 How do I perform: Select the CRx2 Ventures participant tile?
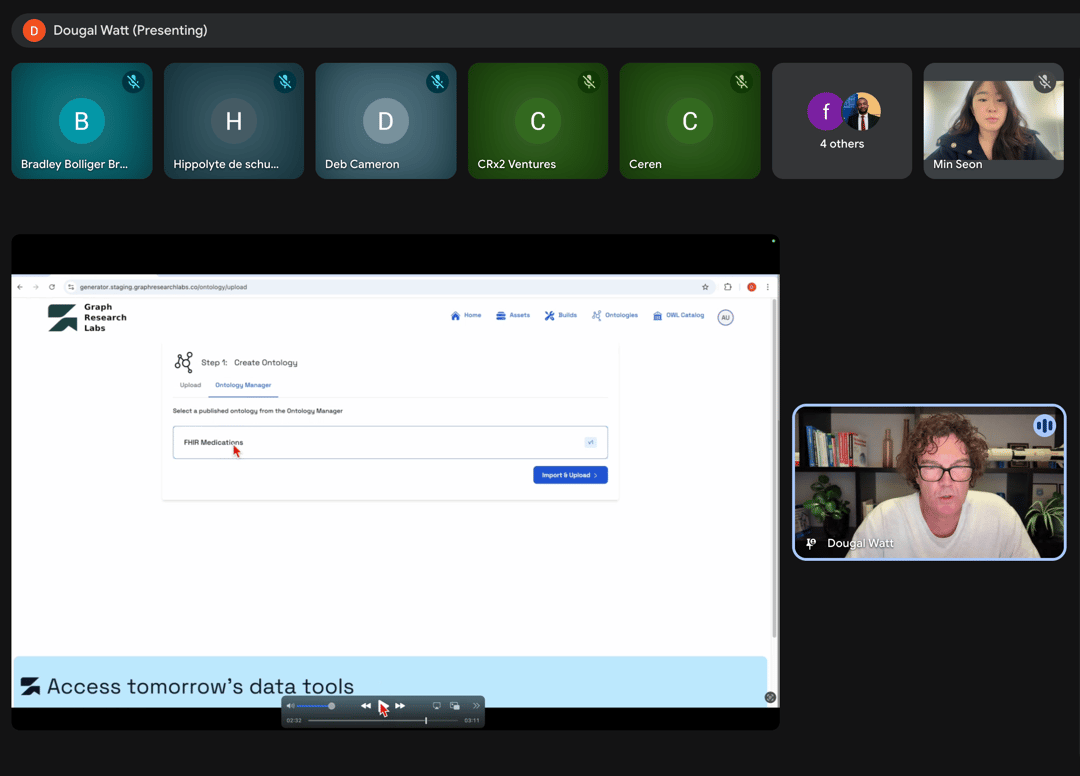tap(538, 121)
